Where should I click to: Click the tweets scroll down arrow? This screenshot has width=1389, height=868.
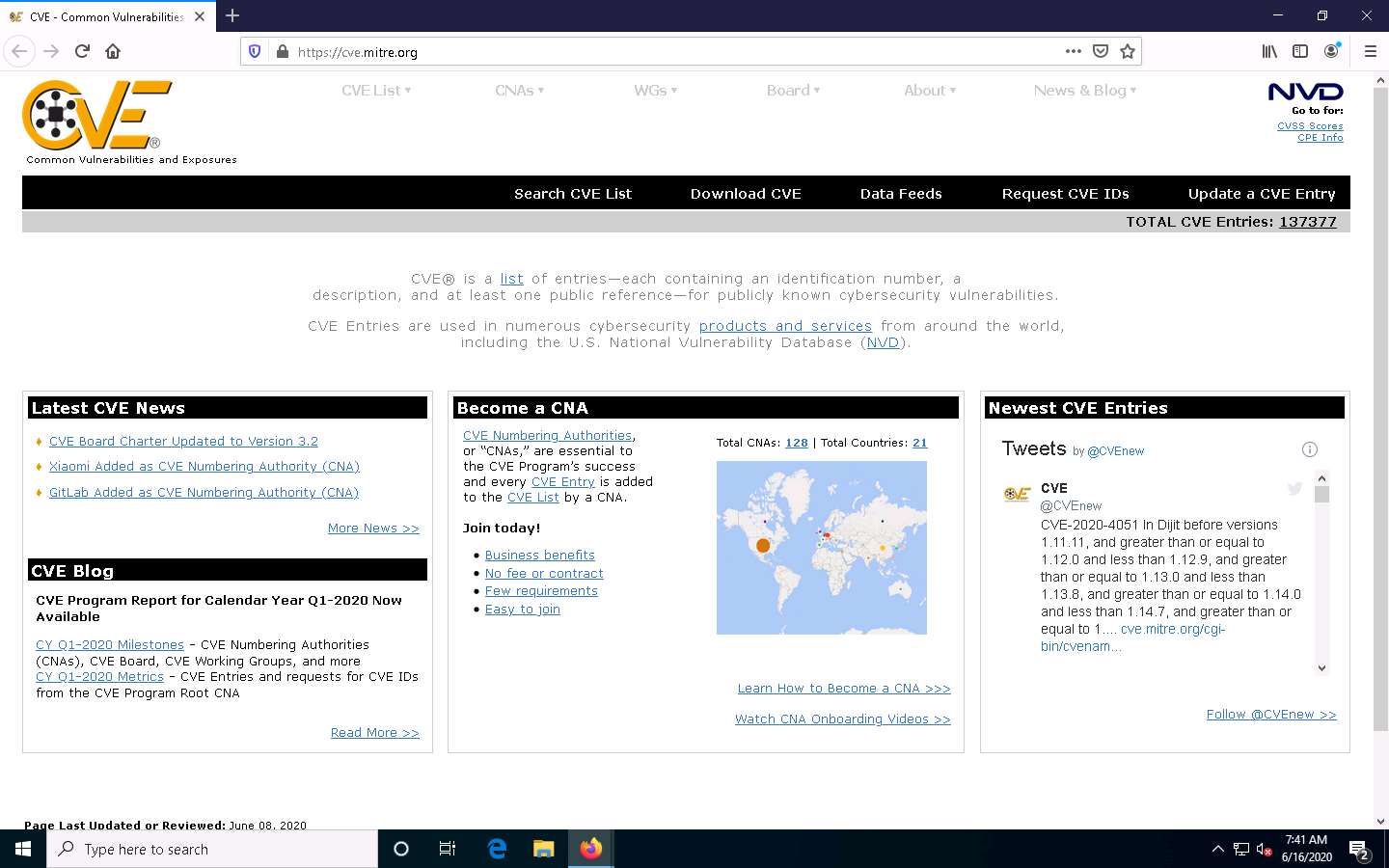(x=1322, y=667)
